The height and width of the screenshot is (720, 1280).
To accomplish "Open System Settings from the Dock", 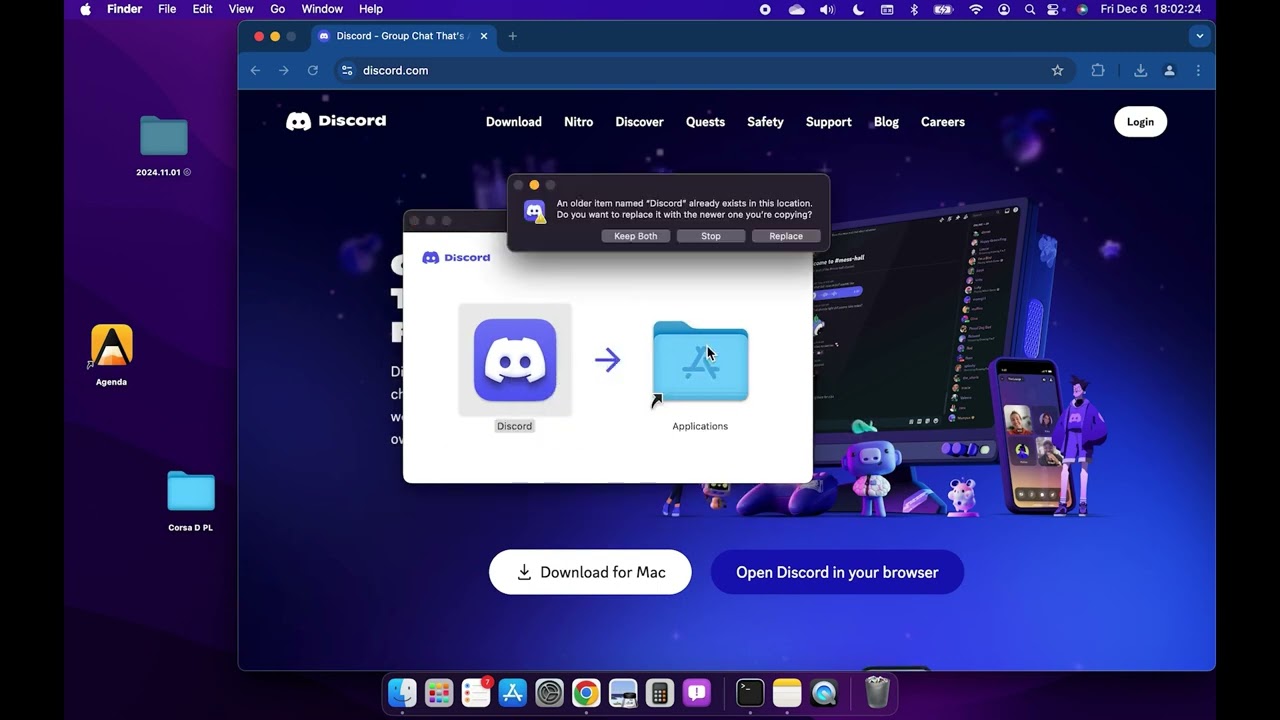I will pyautogui.click(x=550, y=692).
